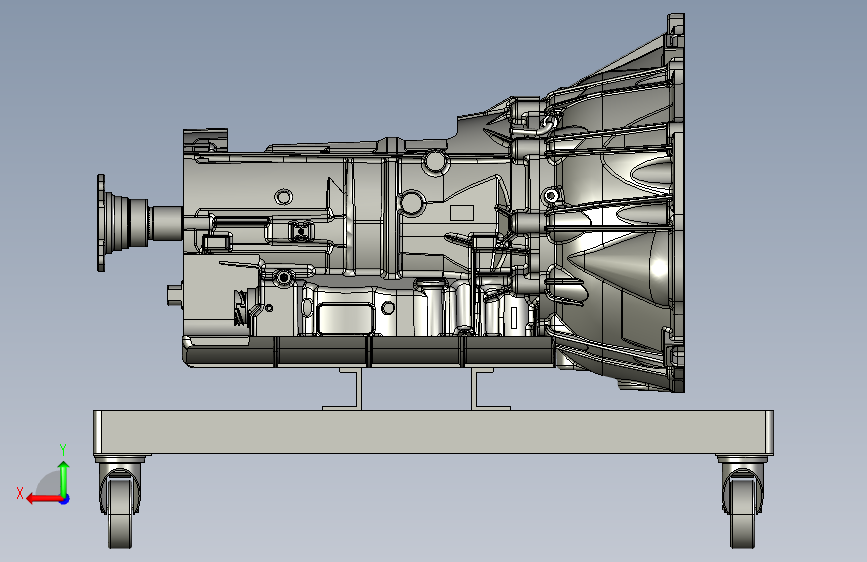Viewport: 867px width, 562px height.
Task: Click the green Y axis arrow of the triad
Action: (64, 479)
